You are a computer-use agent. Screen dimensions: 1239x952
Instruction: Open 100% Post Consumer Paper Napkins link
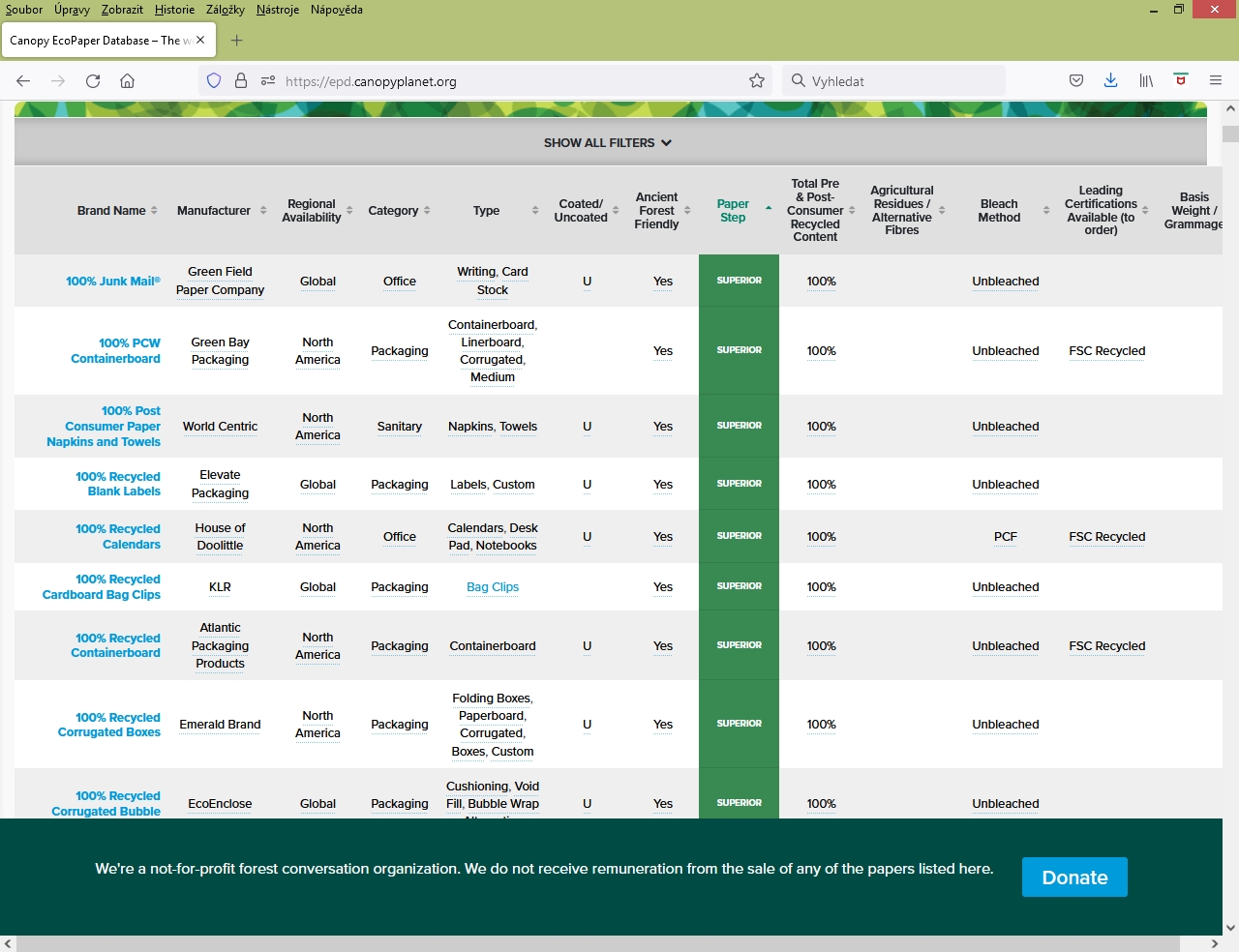point(104,427)
